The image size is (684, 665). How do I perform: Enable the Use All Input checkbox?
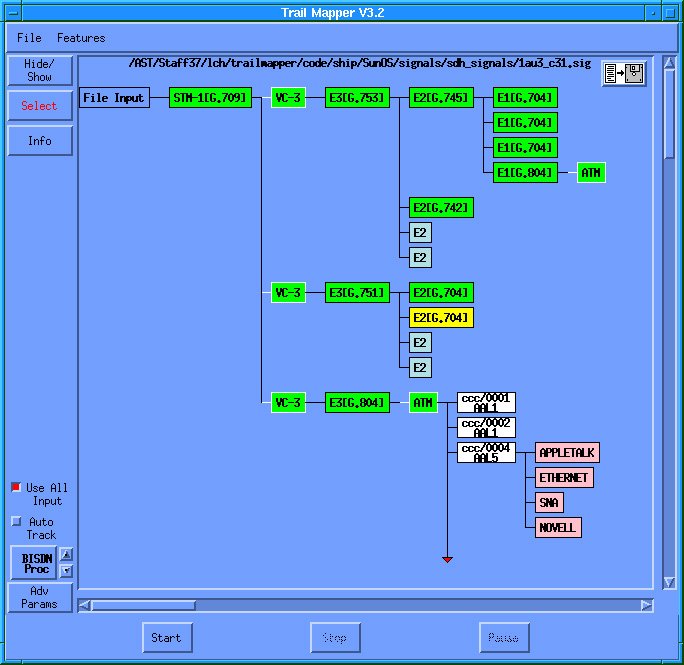(16, 488)
